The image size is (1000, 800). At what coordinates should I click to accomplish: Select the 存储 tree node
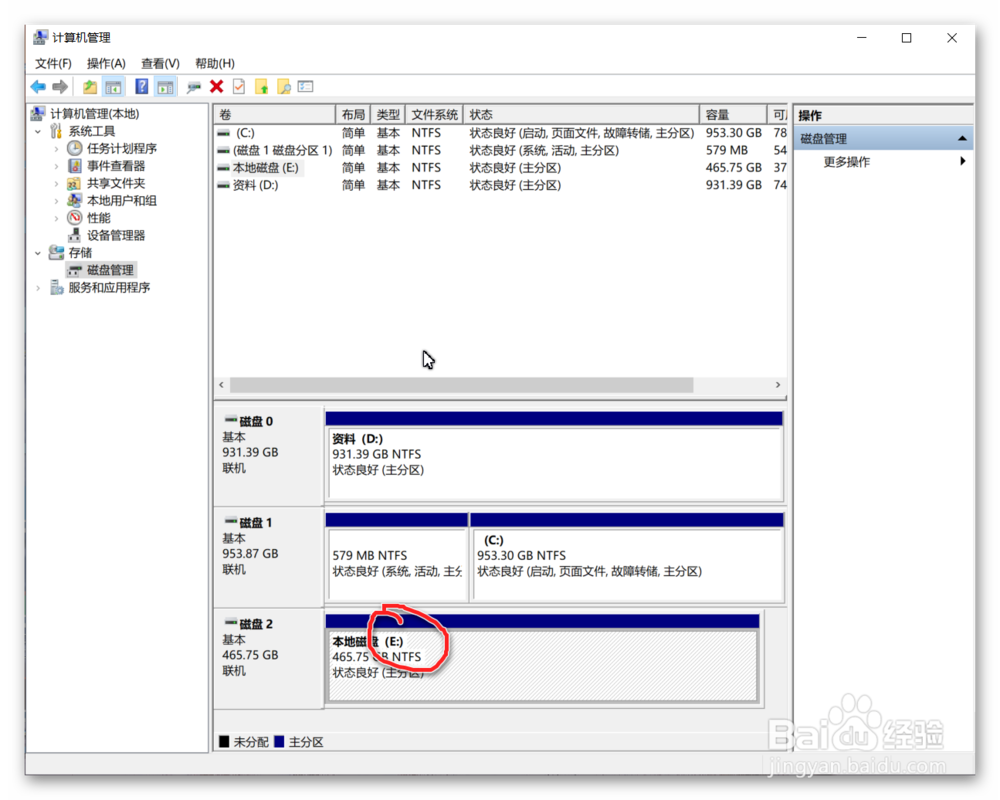click(x=80, y=253)
